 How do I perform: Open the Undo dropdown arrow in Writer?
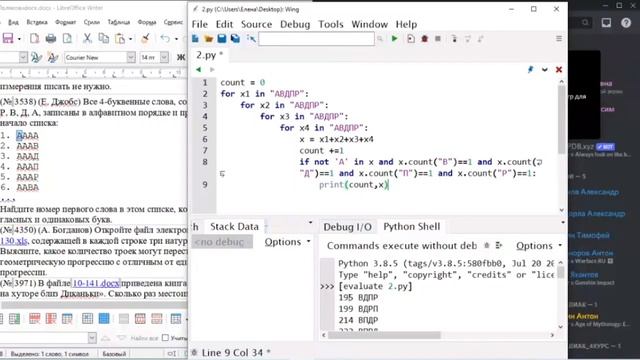pos(176,39)
